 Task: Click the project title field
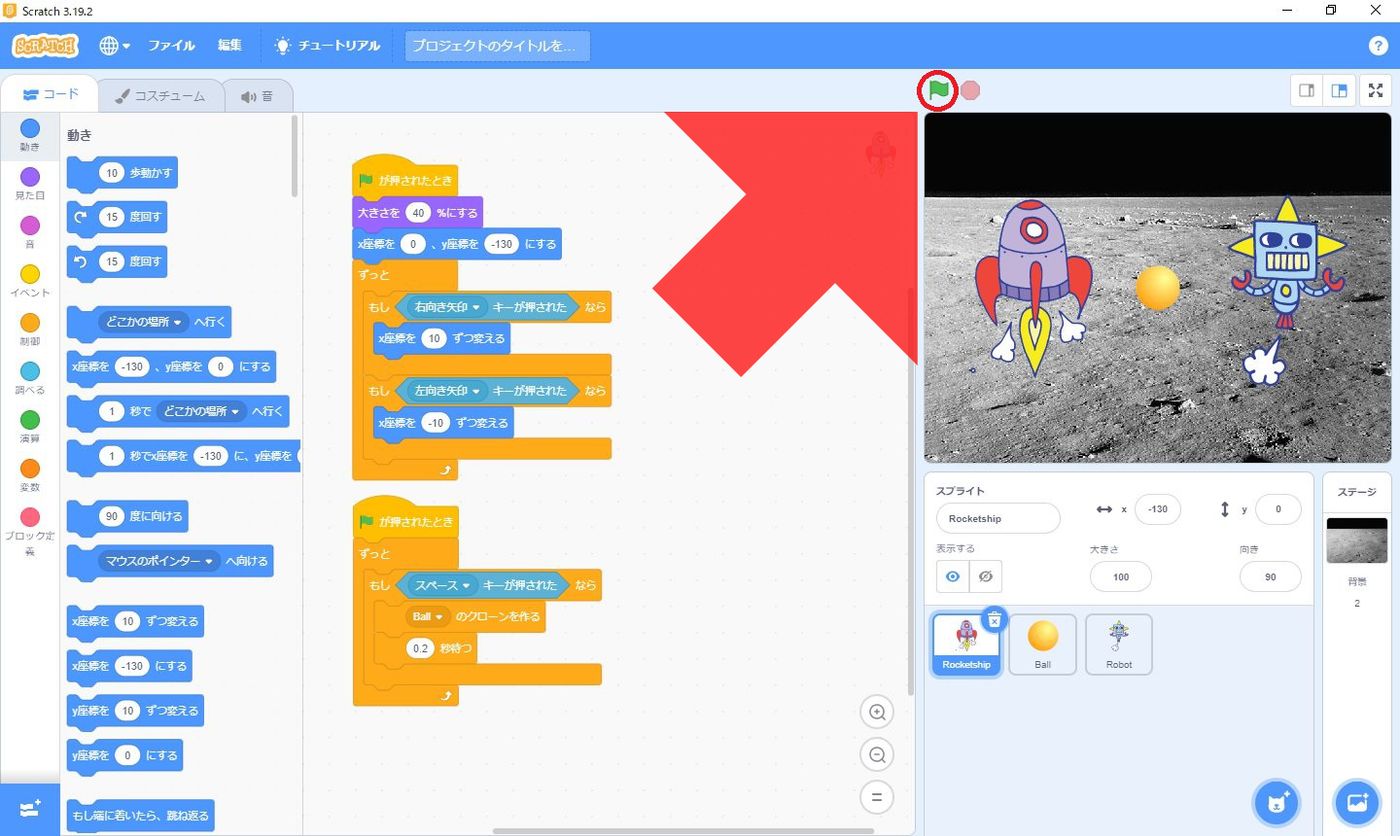click(497, 46)
